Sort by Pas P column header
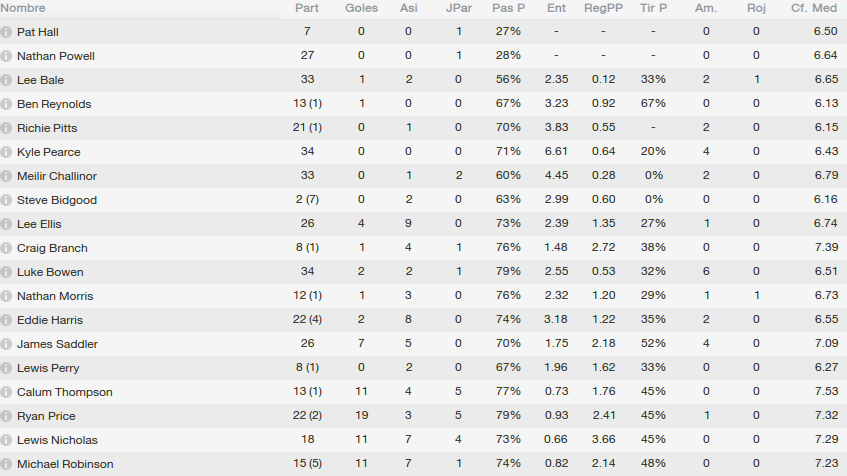The image size is (847, 476). (x=508, y=8)
